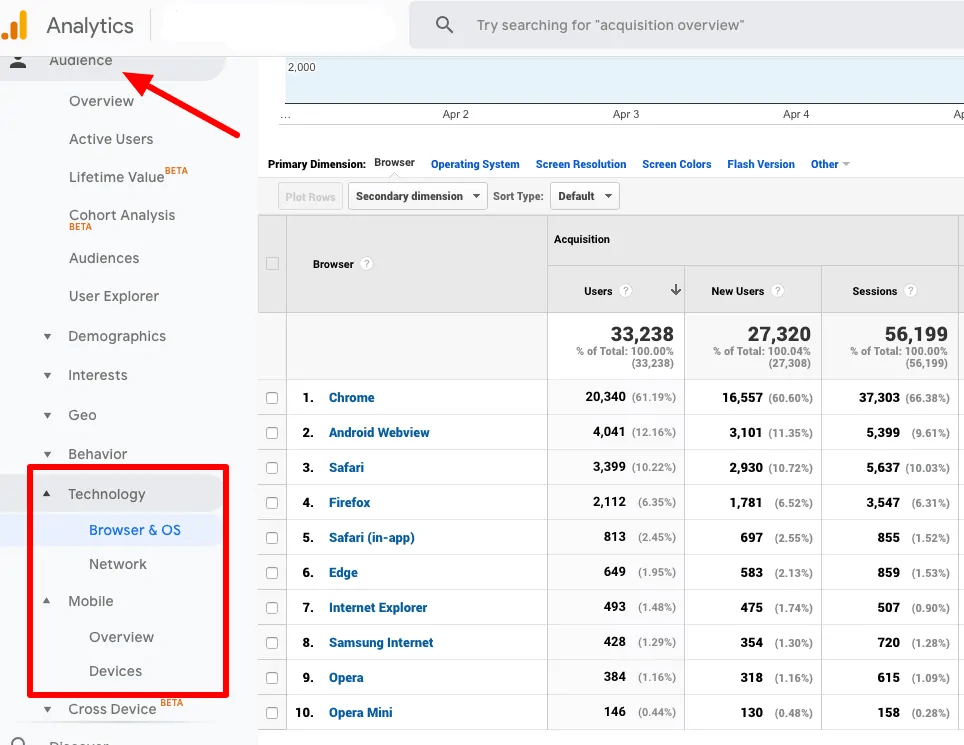The width and height of the screenshot is (964, 745).
Task: Switch primary dimension to Operating System
Action: 475,164
